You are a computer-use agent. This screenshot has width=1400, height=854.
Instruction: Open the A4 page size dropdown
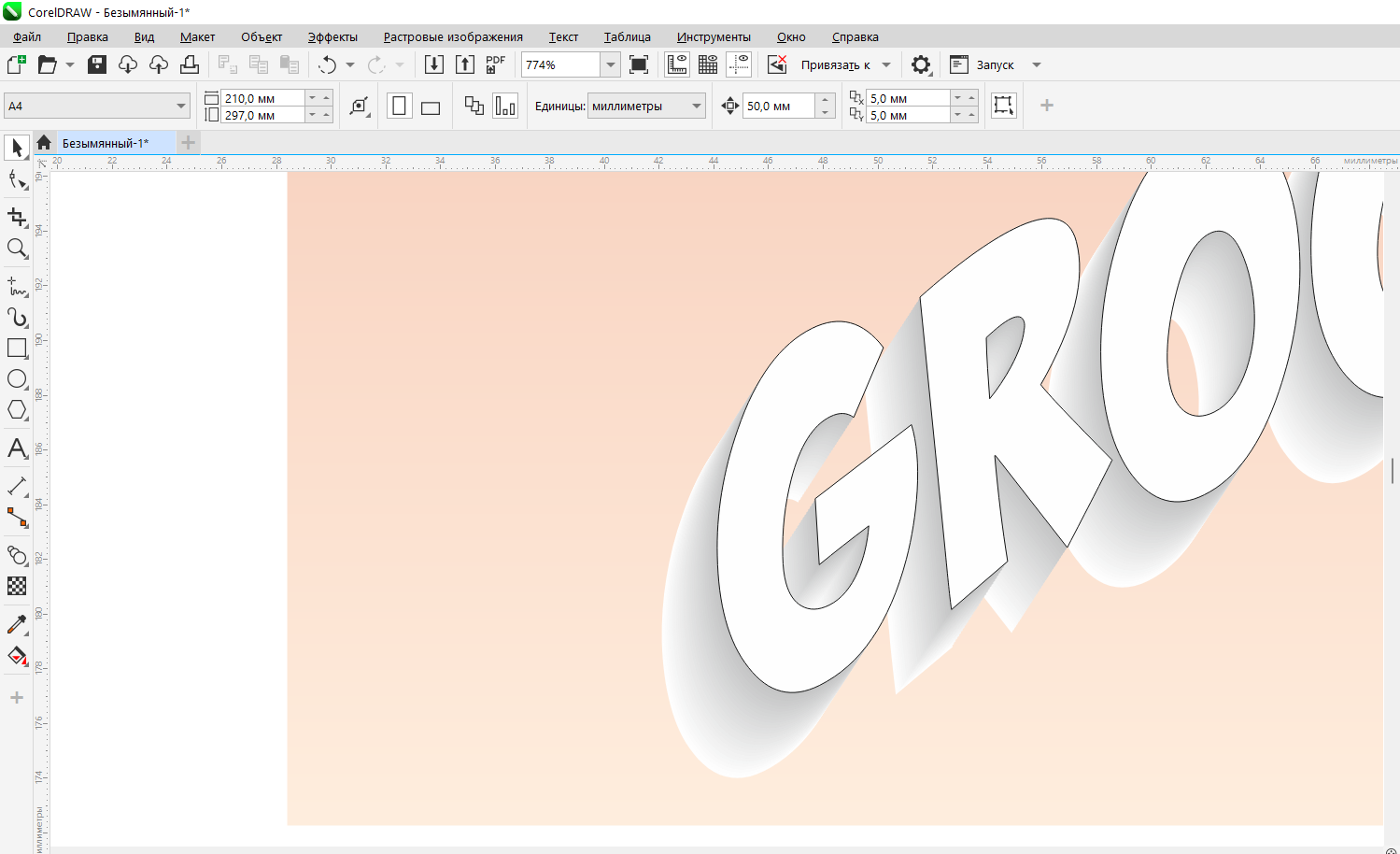180,107
